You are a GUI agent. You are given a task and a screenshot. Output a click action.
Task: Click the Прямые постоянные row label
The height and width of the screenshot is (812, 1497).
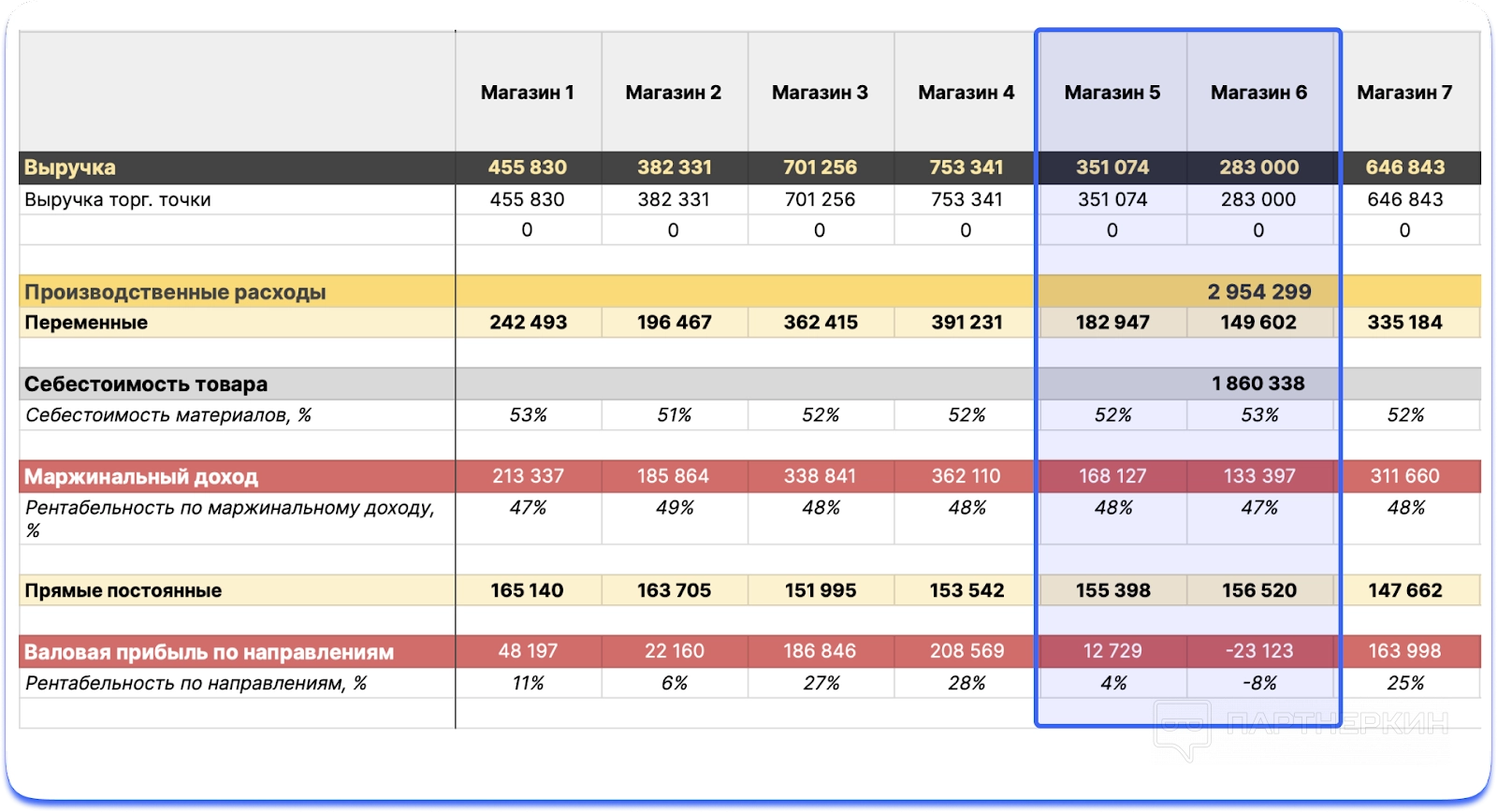coord(123,591)
